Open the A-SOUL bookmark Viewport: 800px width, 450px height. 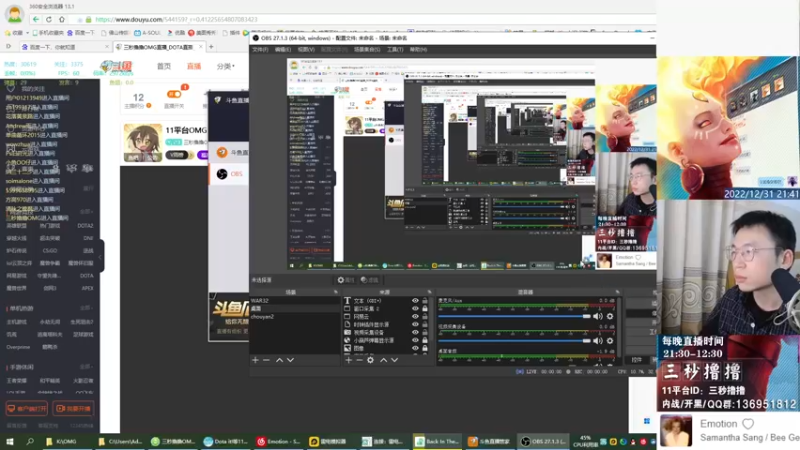[147, 33]
